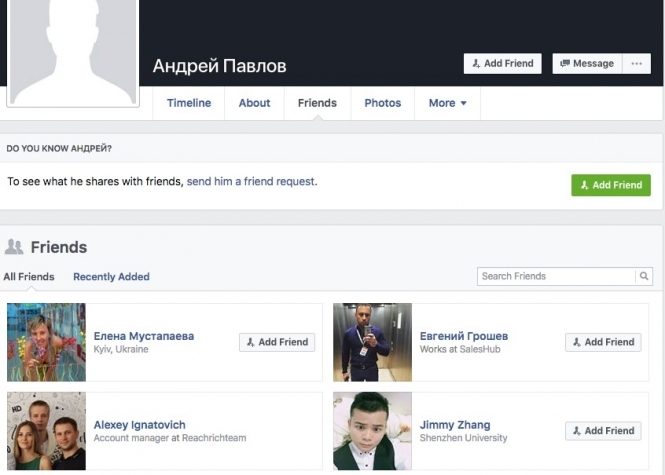
Task: Open Евгений Грошев's profile photo
Action: pyautogui.click(x=372, y=342)
